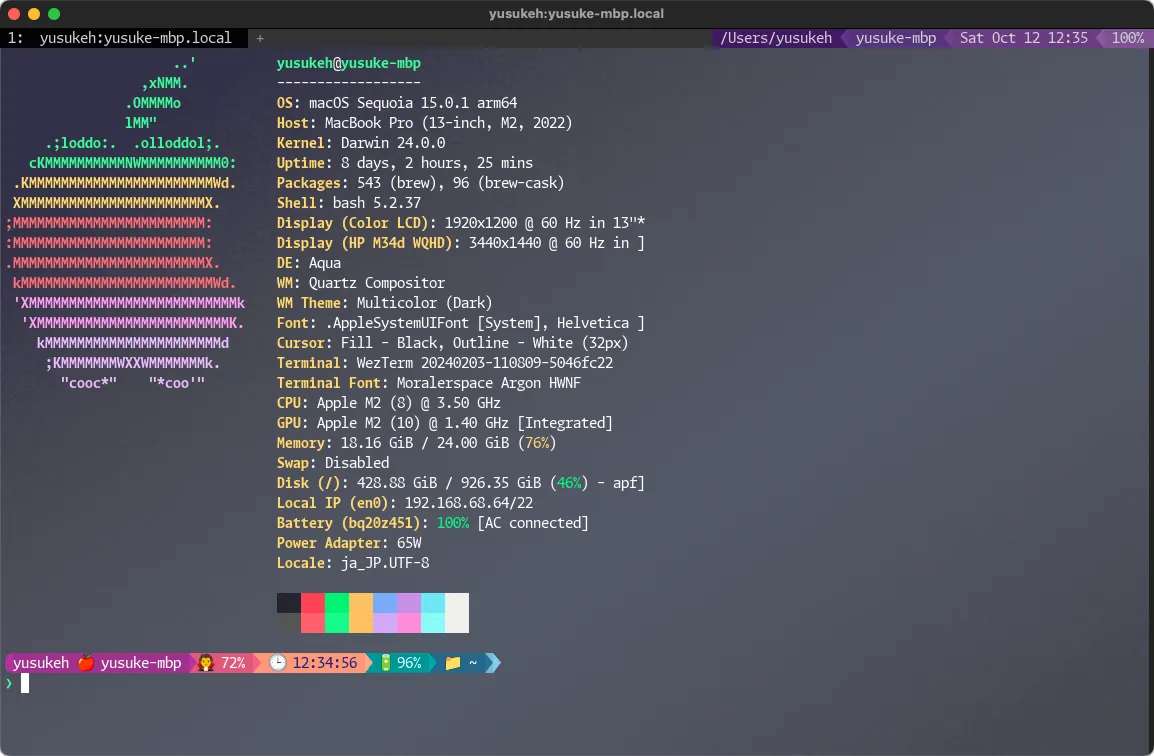
Task: Click the Disk (/) usage line
Action: click(461, 483)
